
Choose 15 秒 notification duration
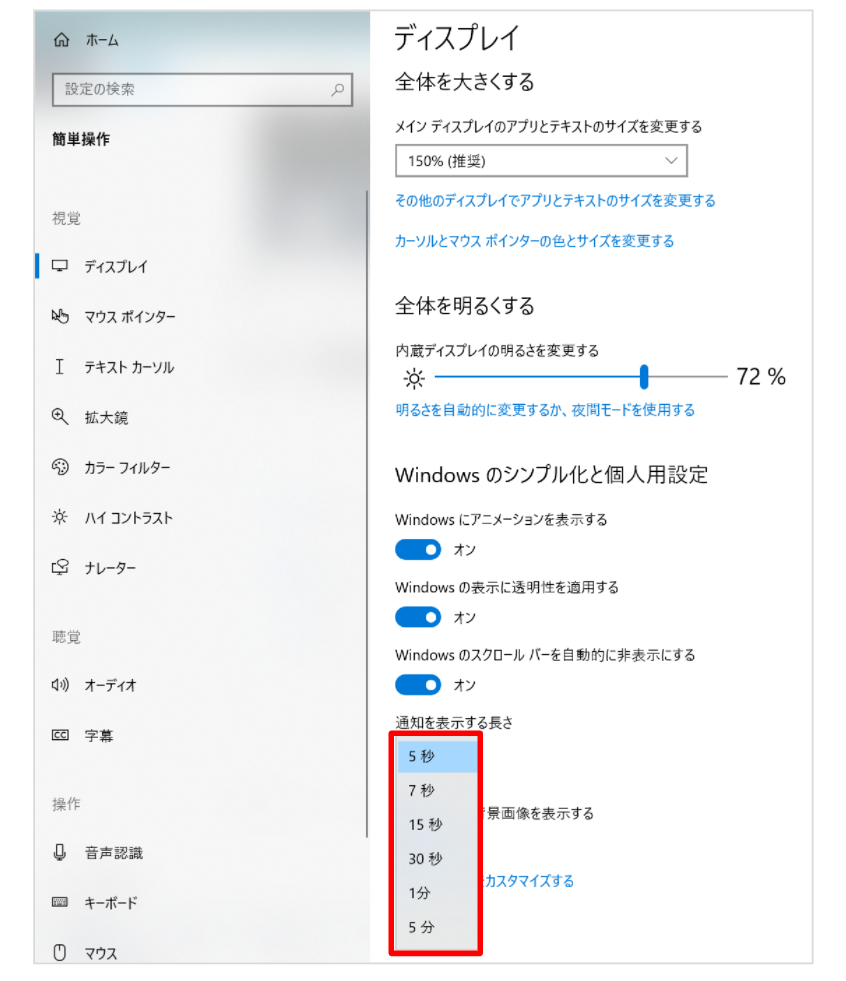tap(437, 825)
